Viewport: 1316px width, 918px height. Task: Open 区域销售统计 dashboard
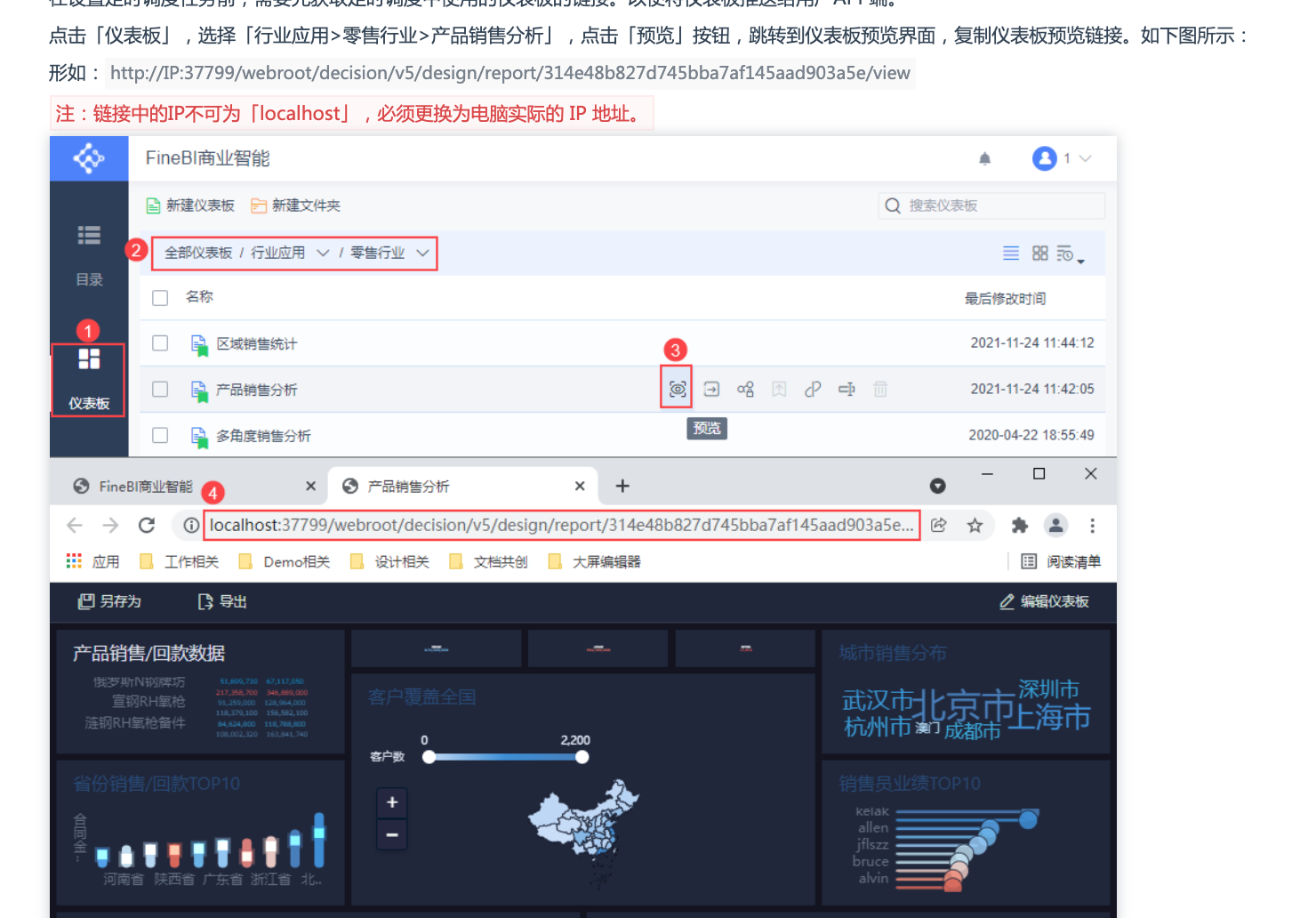(x=256, y=344)
